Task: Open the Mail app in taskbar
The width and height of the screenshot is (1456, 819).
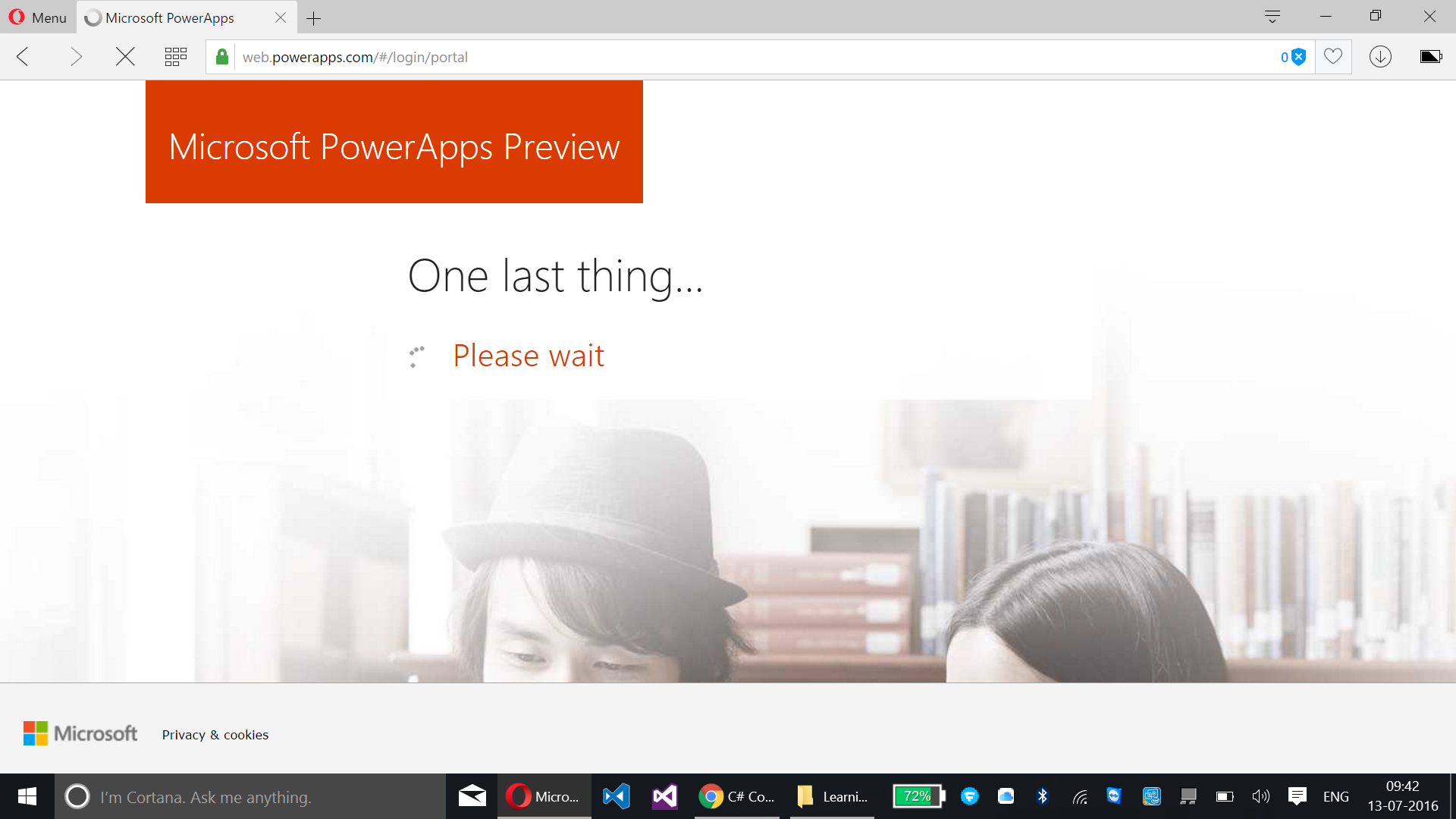Action: coord(472,796)
